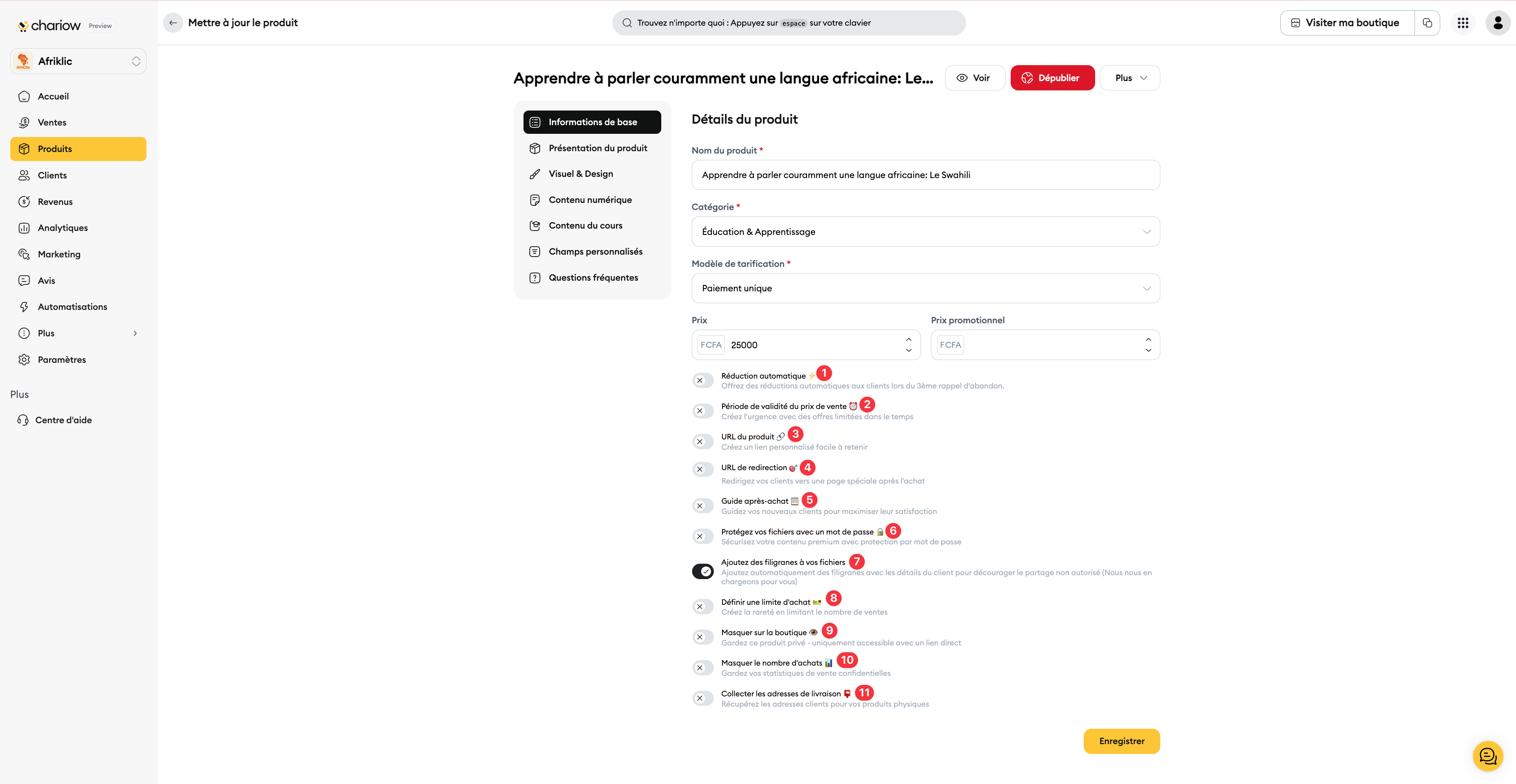Viewport: 1516px width, 784px height.
Task: Click the red Dépublier button
Action: point(1052,78)
